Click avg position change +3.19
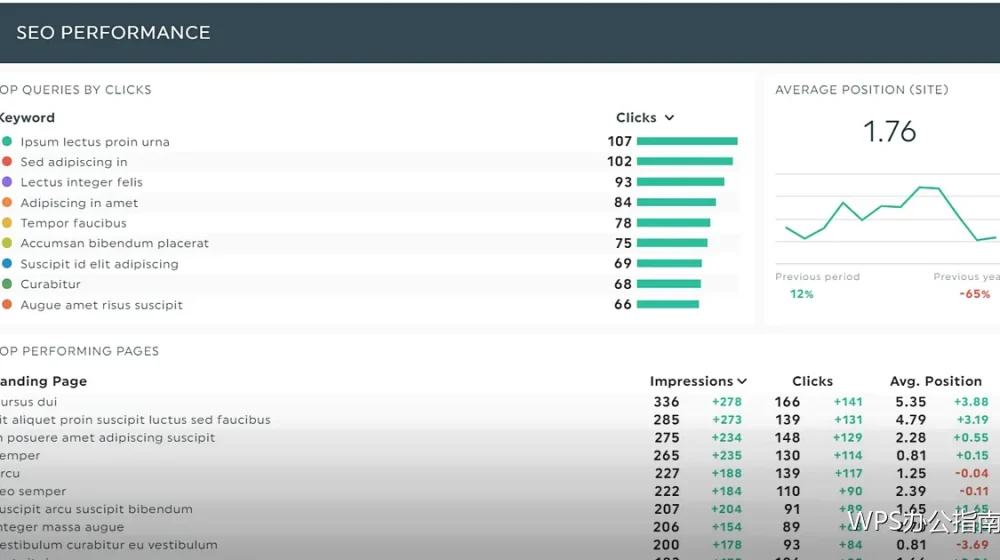The height and width of the screenshot is (560, 1000). (x=971, y=420)
